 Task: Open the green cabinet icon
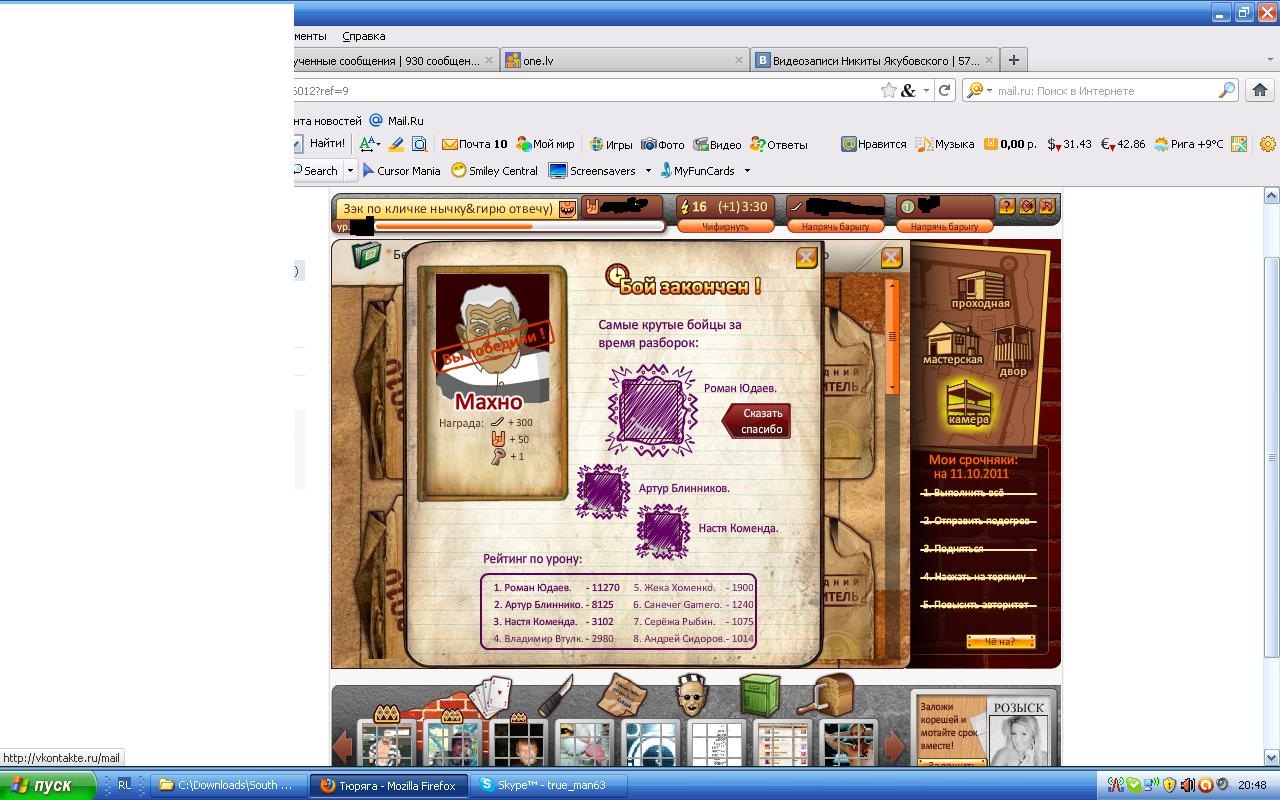pyautogui.click(x=759, y=694)
